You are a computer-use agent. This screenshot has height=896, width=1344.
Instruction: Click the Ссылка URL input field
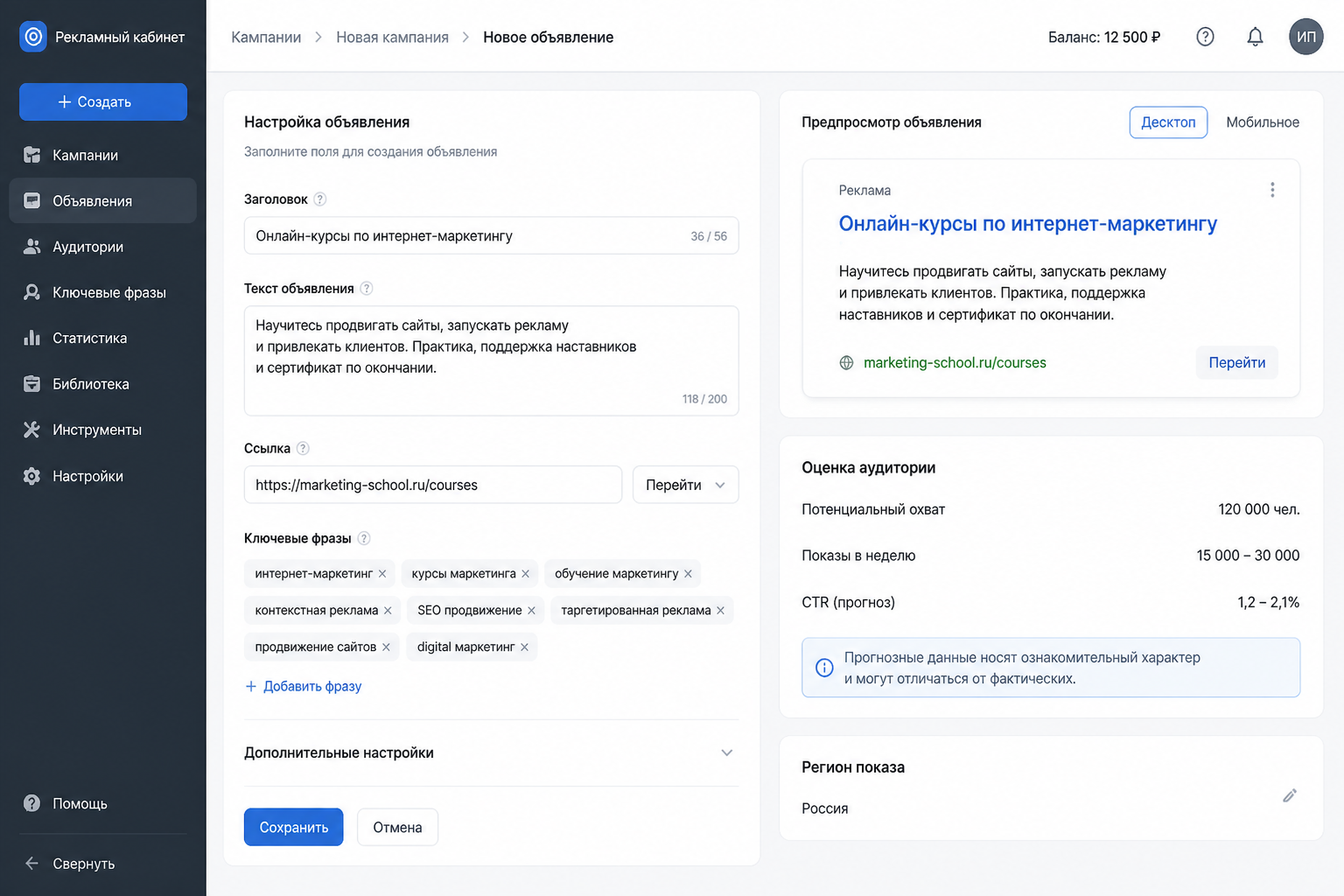click(x=433, y=485)
